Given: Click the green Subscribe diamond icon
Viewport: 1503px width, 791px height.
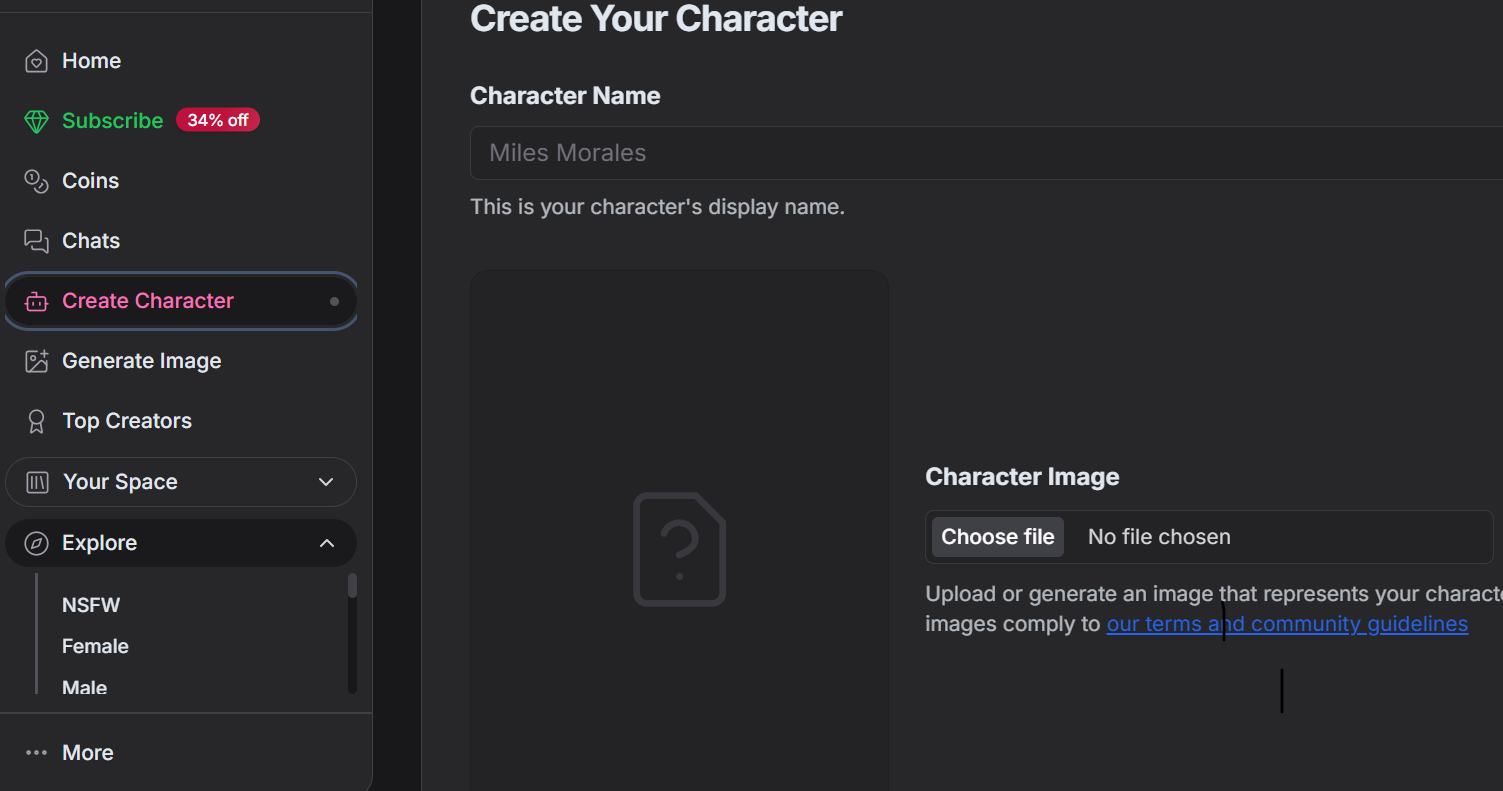Looking at the screenshot, I should 36,121.
